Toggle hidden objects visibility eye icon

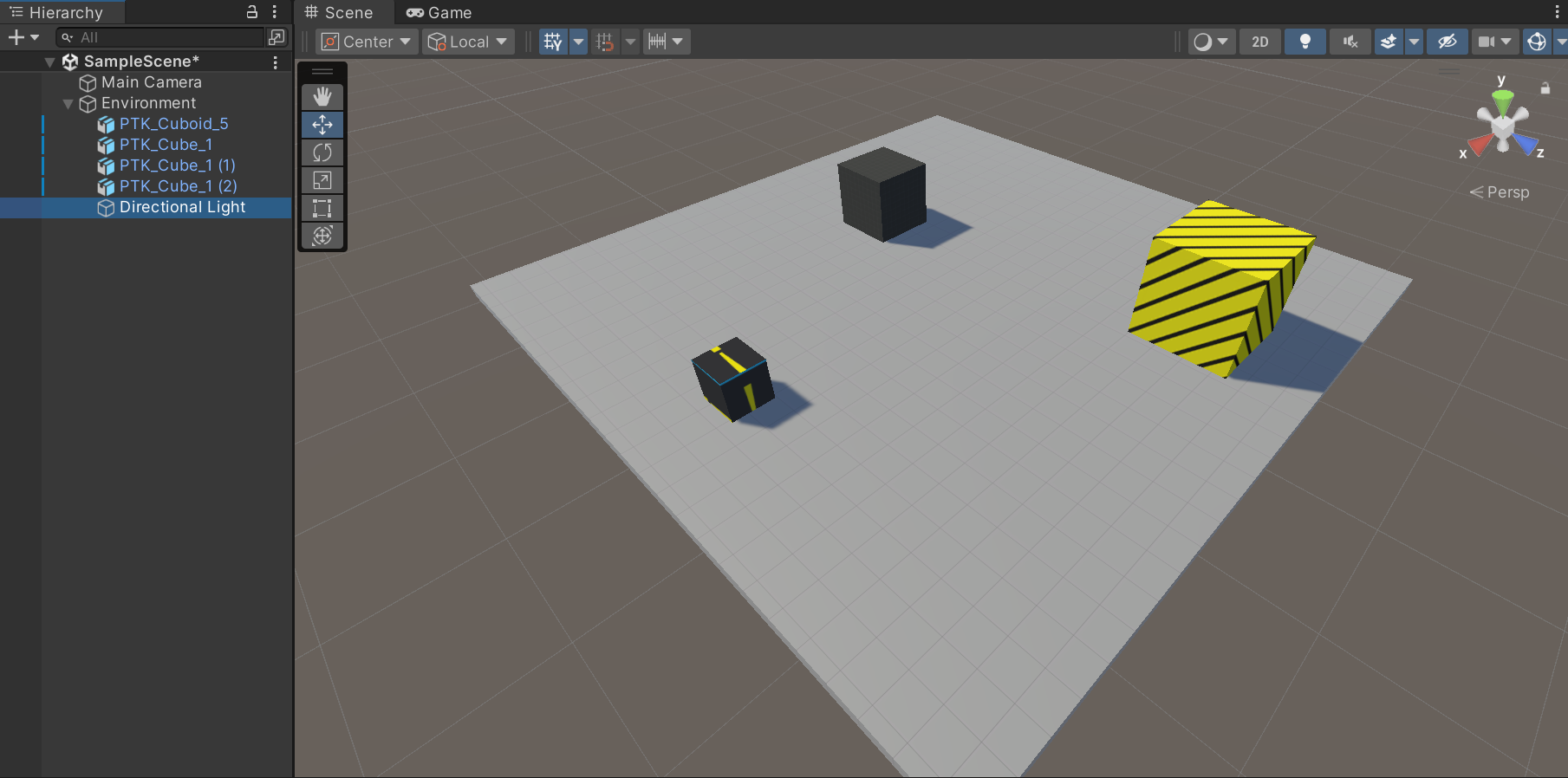tap(1447, 42)
